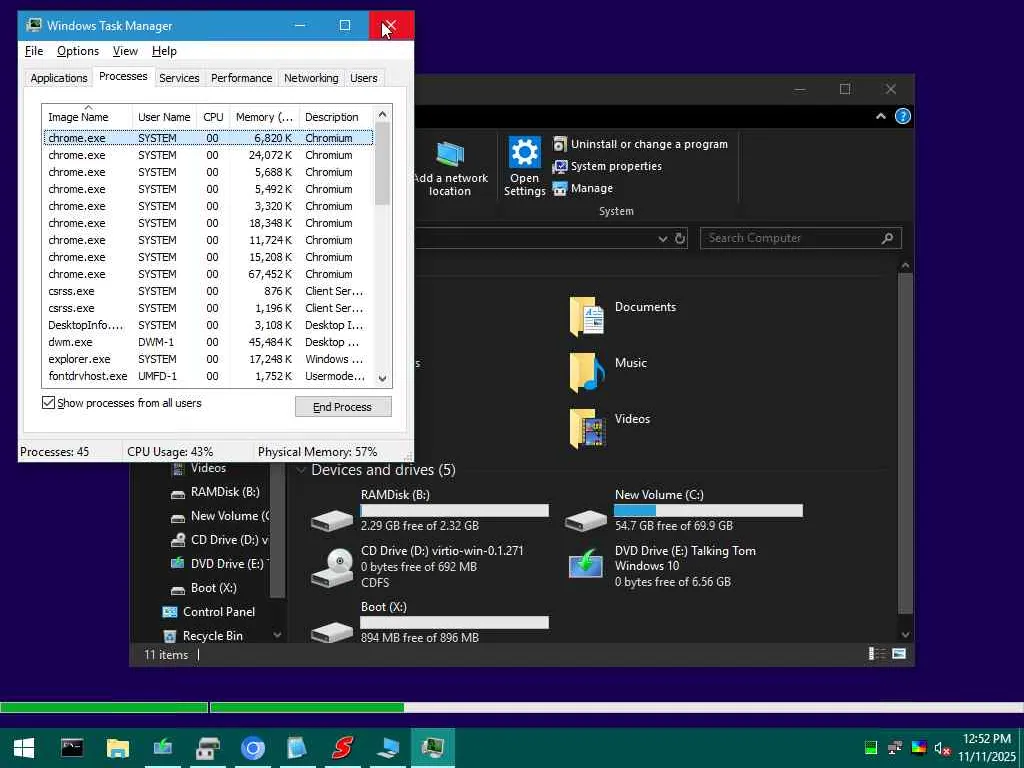The height and width of the screenshot is (768, 1024).
Task: Open the Options menu in Task Manager
Action: [78, 51]
